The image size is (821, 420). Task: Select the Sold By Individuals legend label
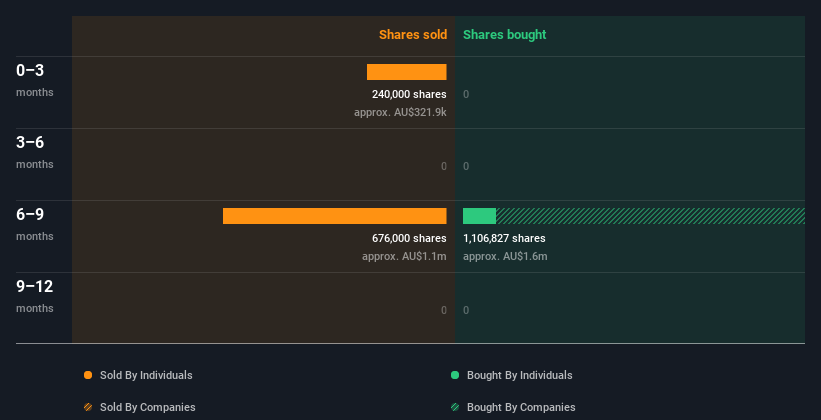point(146,375)
